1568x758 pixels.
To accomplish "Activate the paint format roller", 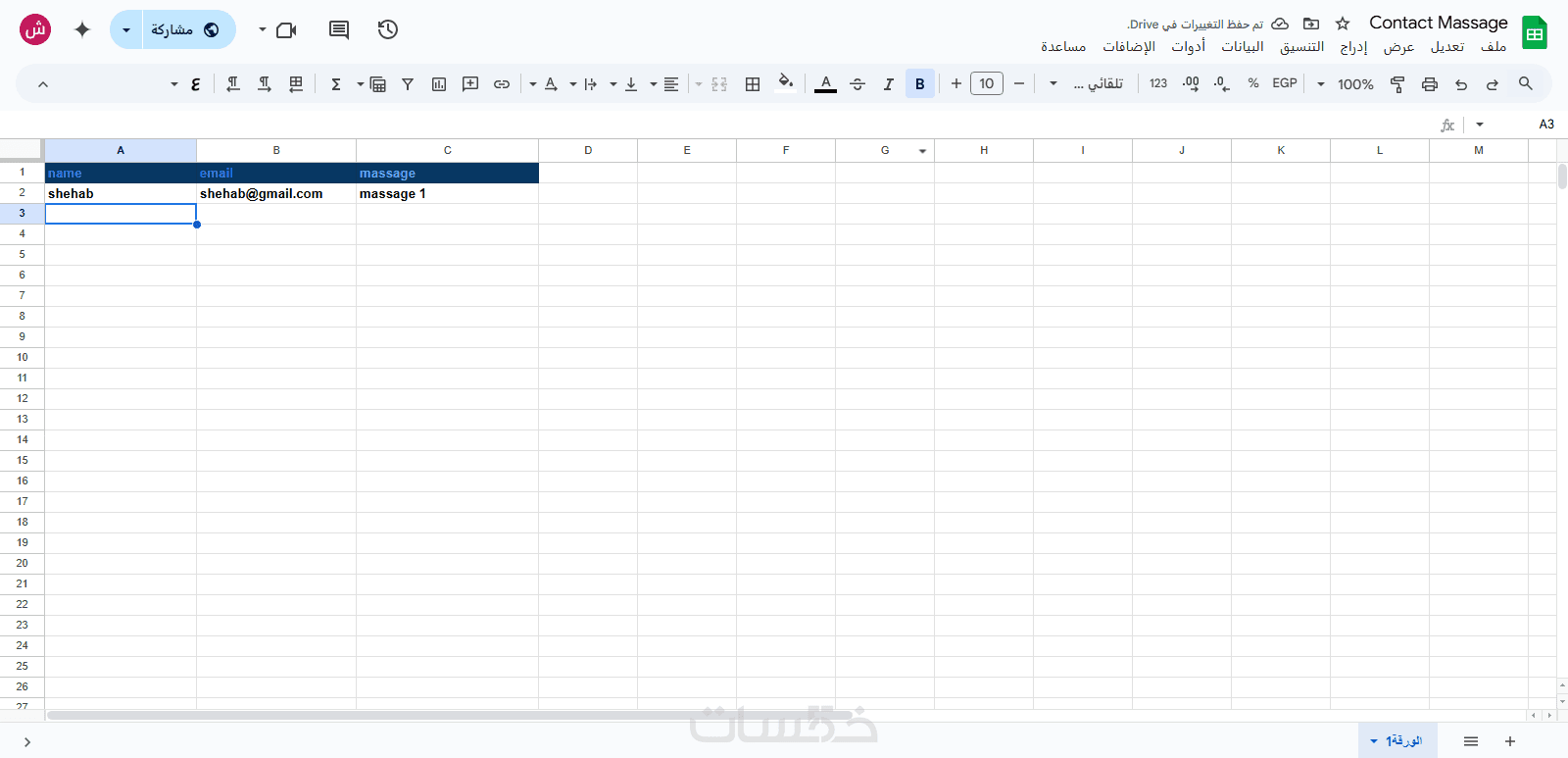I will pyautogui.click(x=1398, y=84).
